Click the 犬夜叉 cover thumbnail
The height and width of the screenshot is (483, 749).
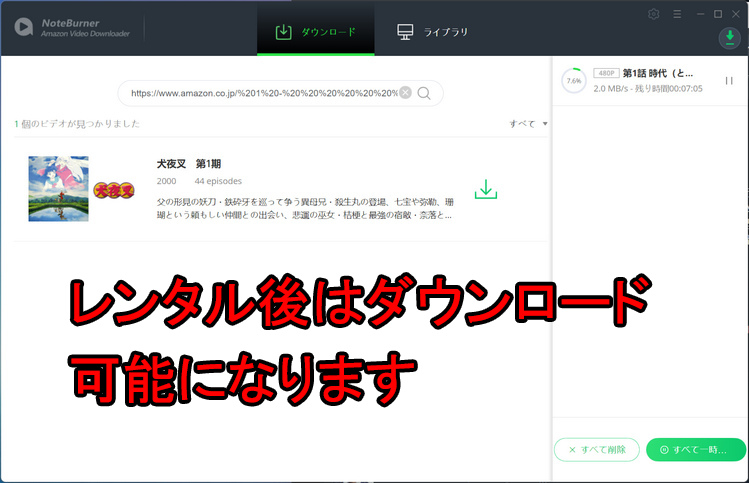point(58,189)
